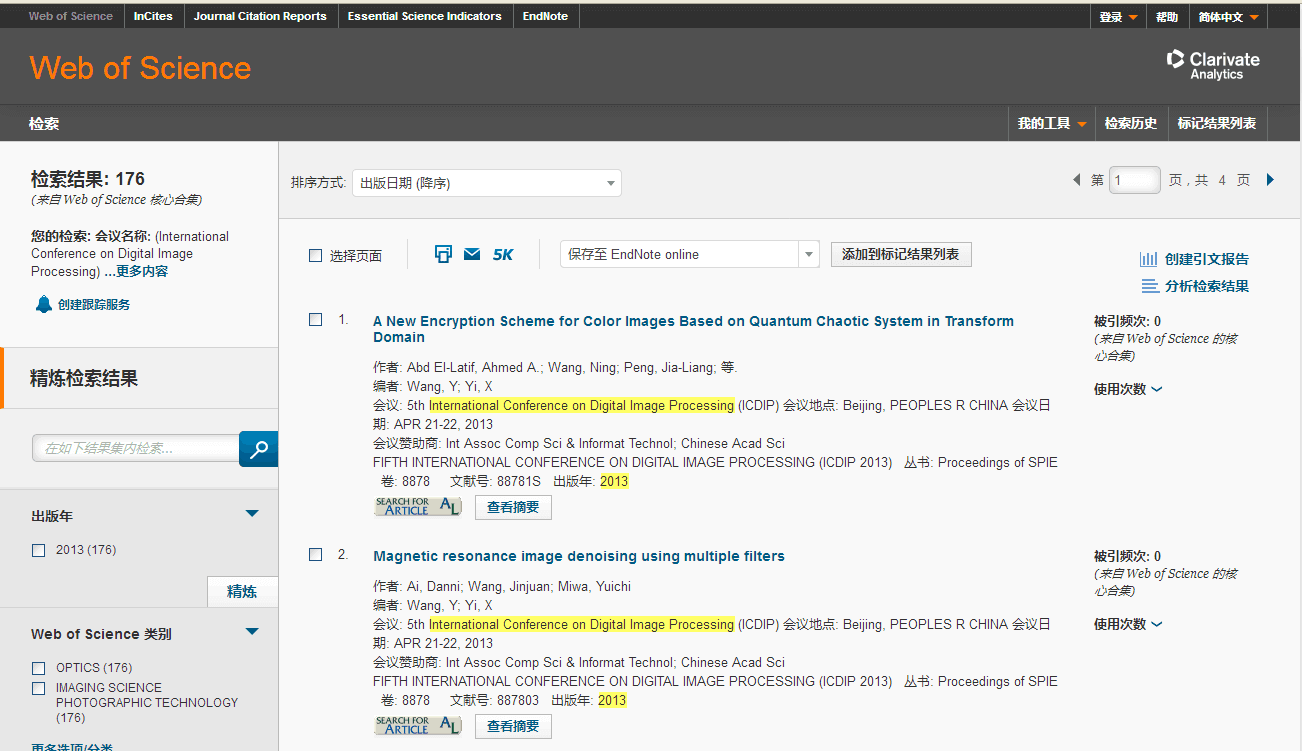
Task: Click 创建引文报告 link
Action: (1207, 259)
